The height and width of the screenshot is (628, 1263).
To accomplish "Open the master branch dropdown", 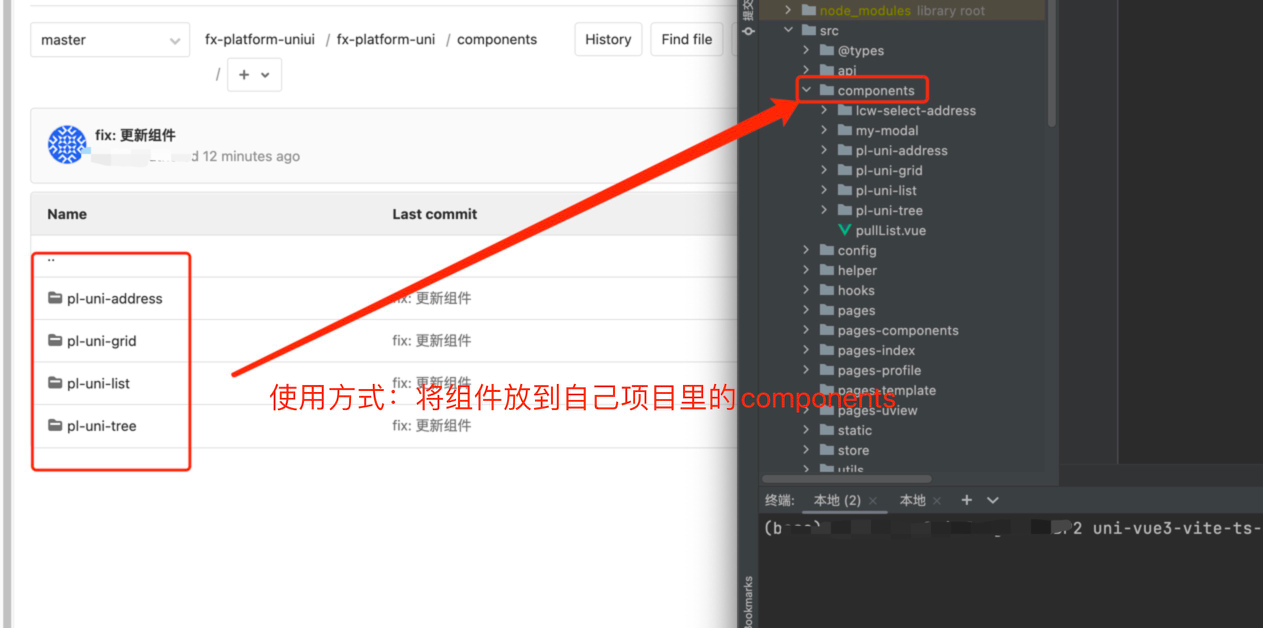I will click(x=109, y=40).
